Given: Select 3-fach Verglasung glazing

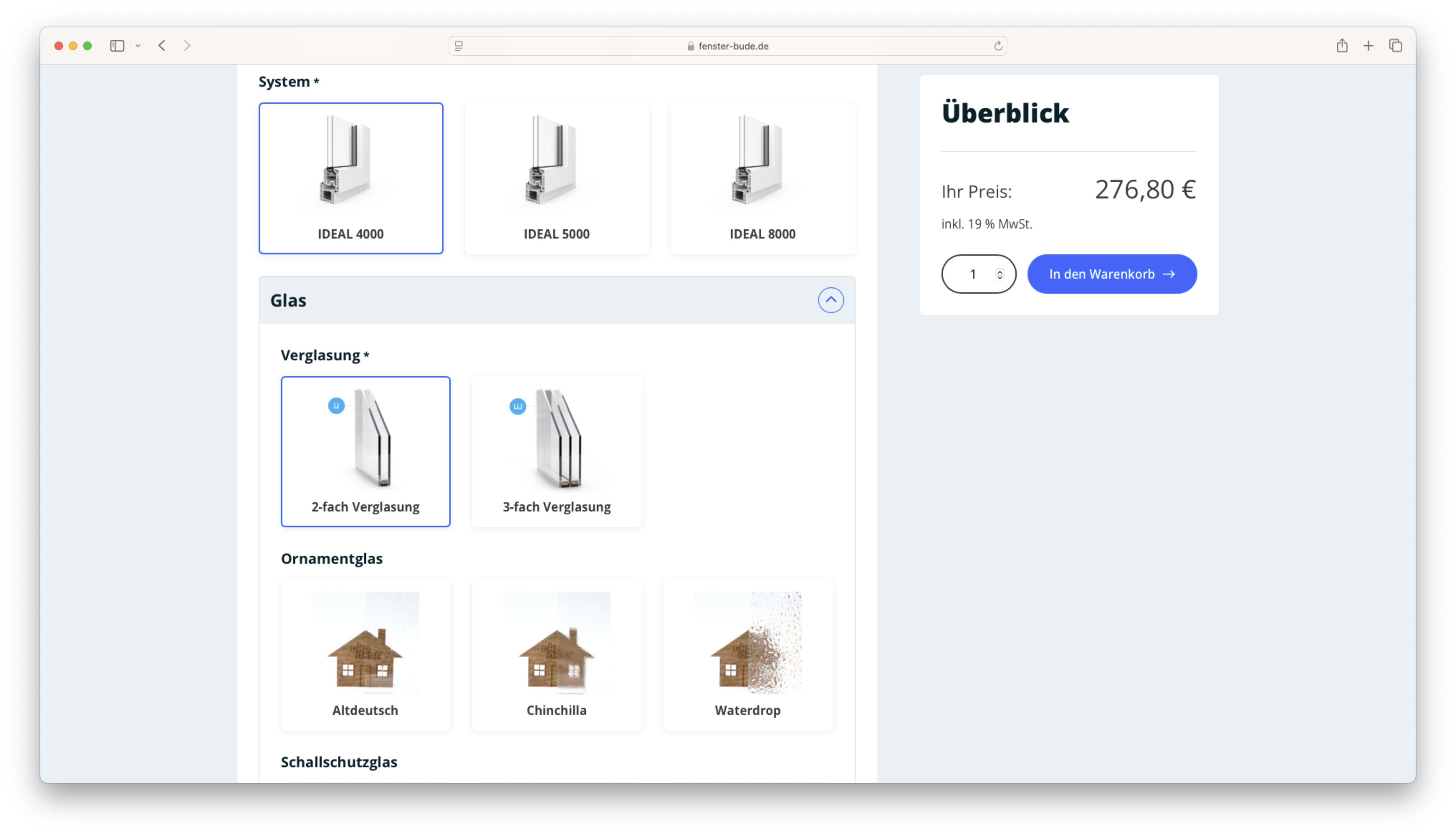Looking at the screenshot, I should (x=556, y=451).
